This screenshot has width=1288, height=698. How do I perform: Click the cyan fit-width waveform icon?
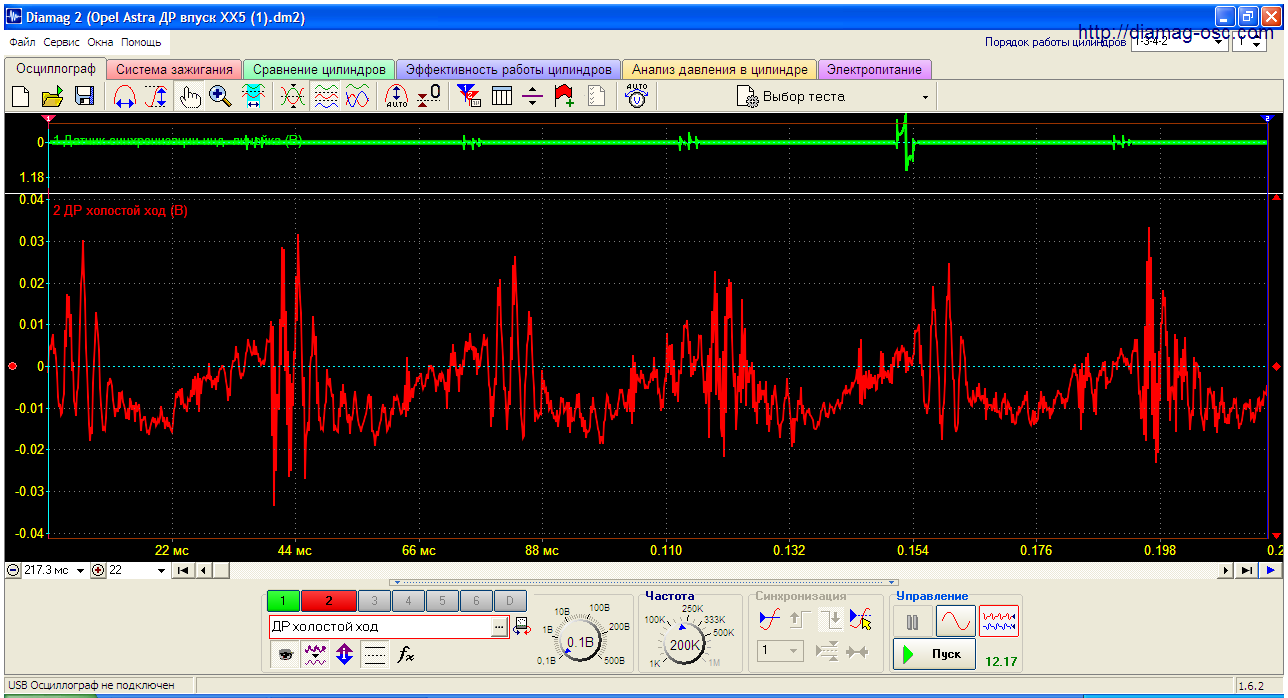click(x=253, y=97)
